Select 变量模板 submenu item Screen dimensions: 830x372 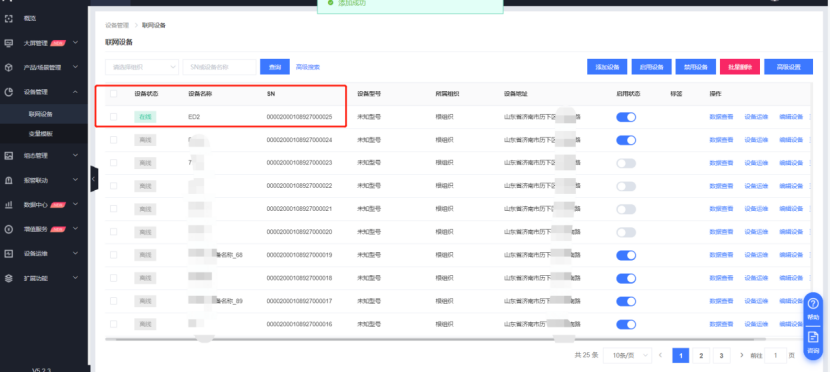[x=41, y=134]
